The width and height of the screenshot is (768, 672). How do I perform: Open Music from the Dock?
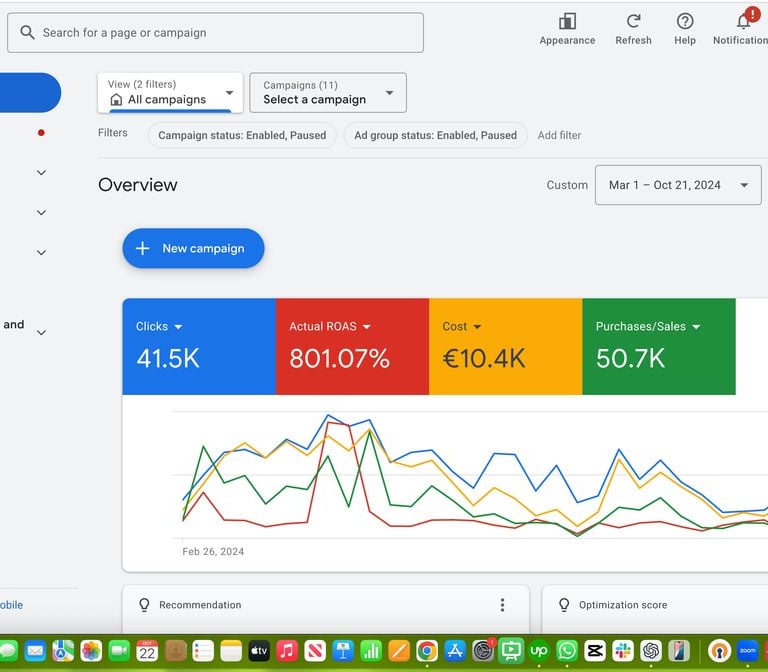pyautogui.click(x=287, y=651)
